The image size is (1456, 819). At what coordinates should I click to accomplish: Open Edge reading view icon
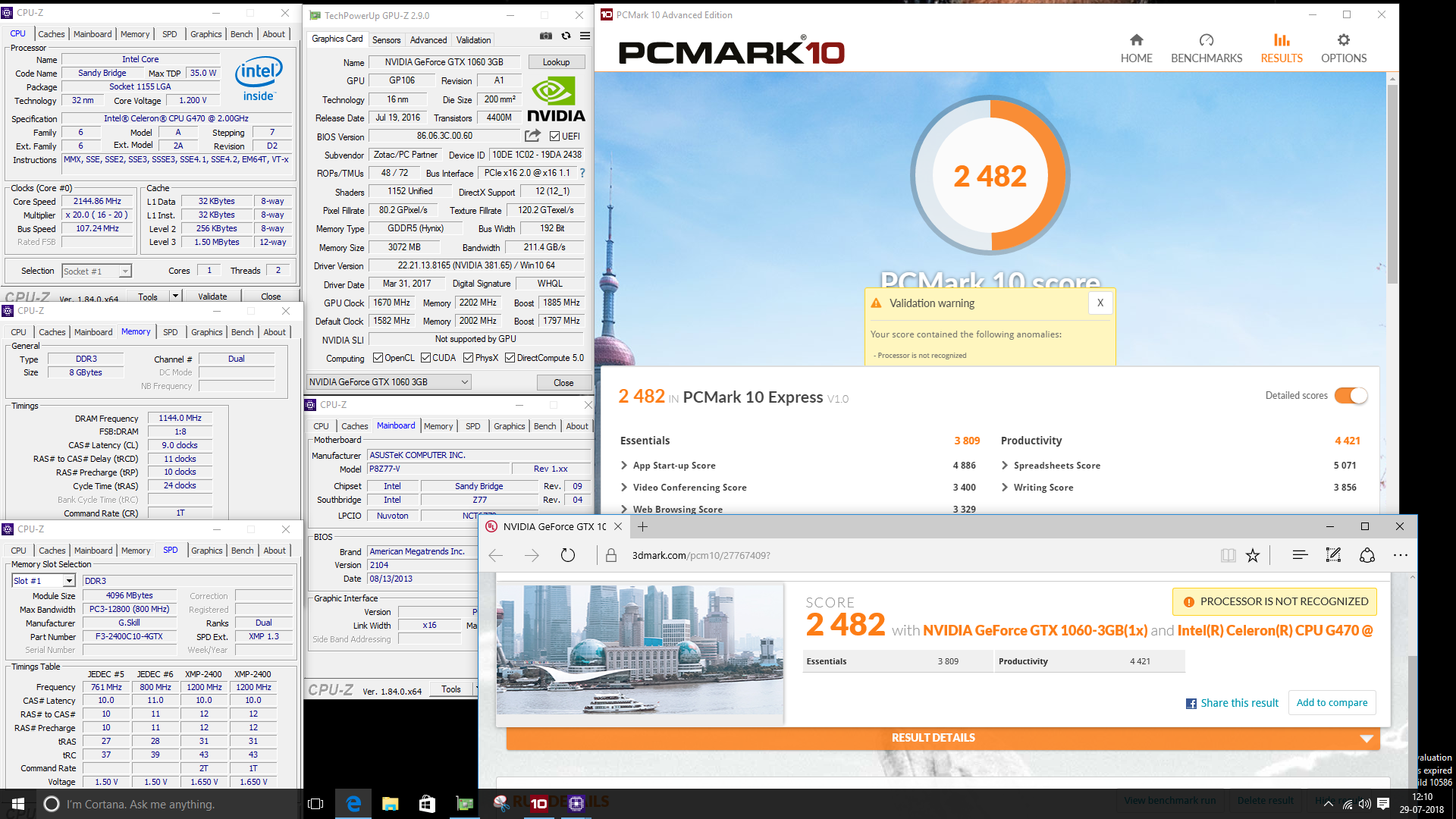(1228, 555)
